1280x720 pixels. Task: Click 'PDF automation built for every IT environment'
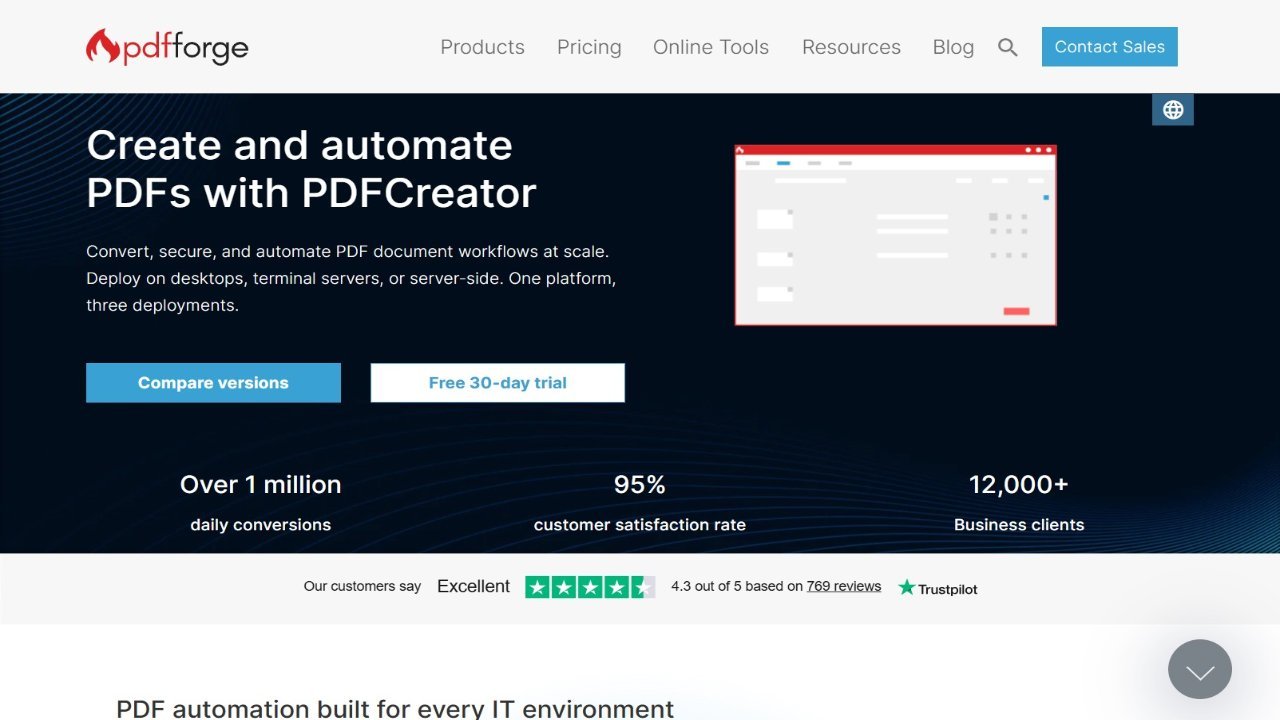(x=395, y=709)
